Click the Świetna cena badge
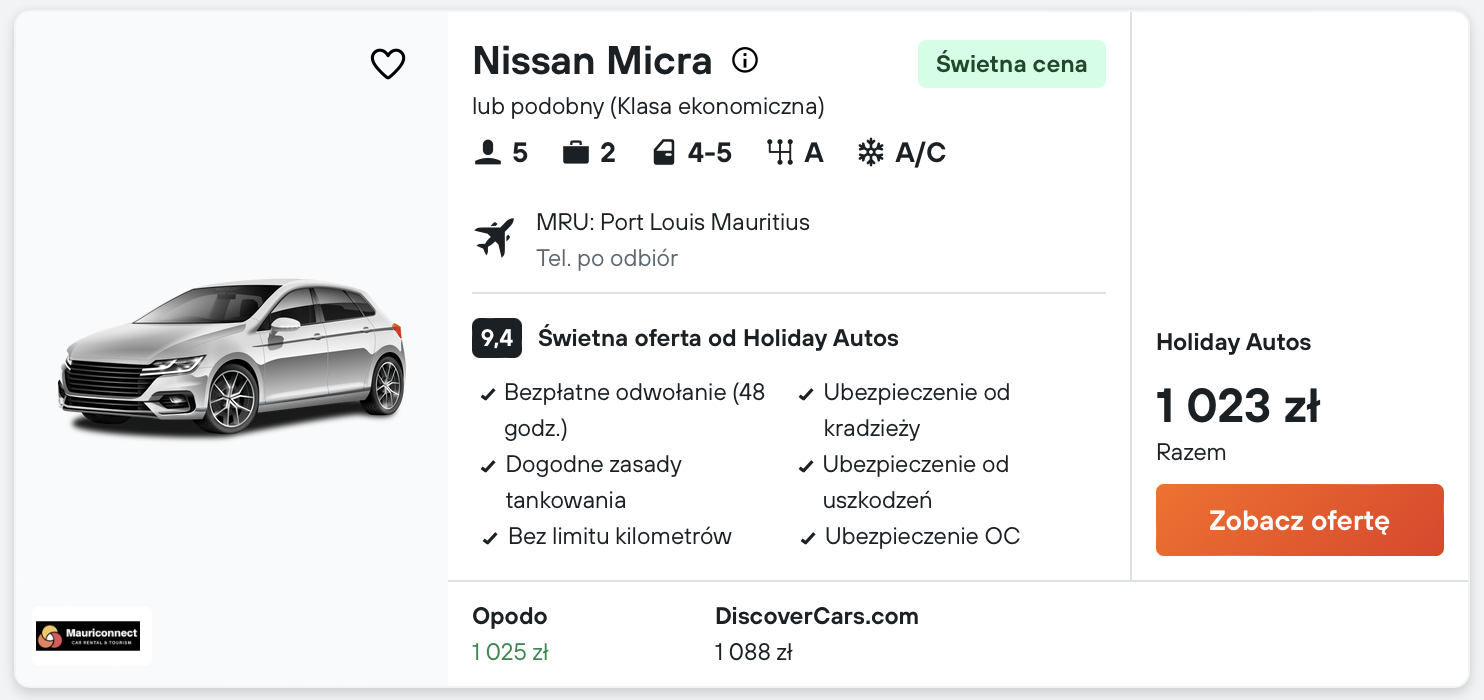 [x=1011, y=64]
